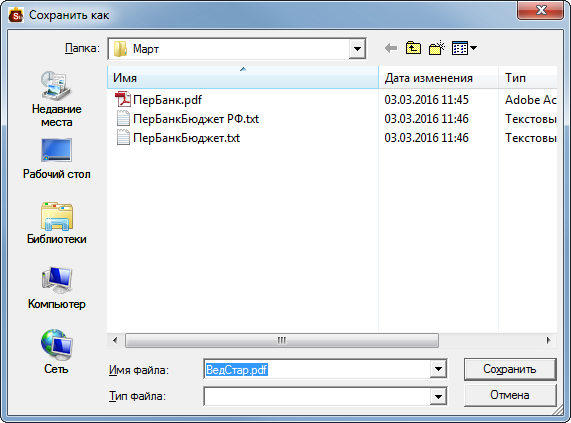This screenshot has height=423, width=571.
Task: Open Компьютер in sidebar
Action: (56, 288)
